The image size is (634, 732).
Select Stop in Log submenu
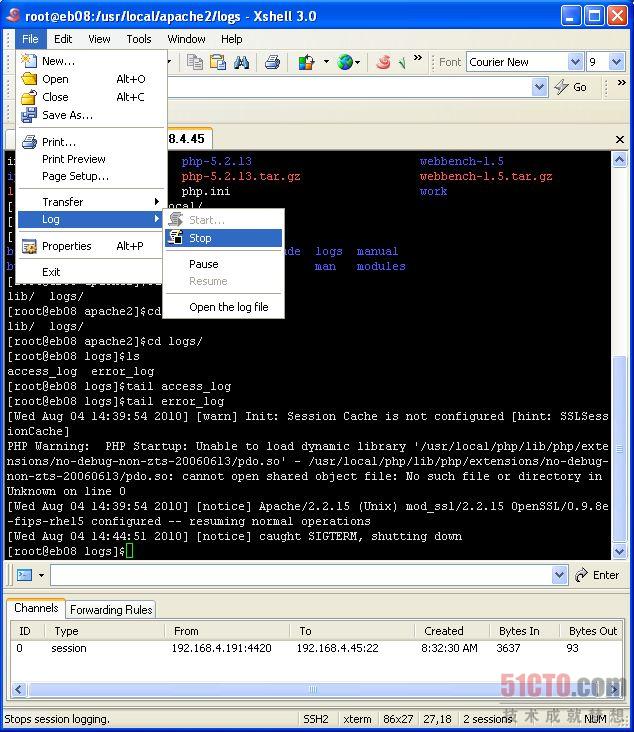click(224, 238)
